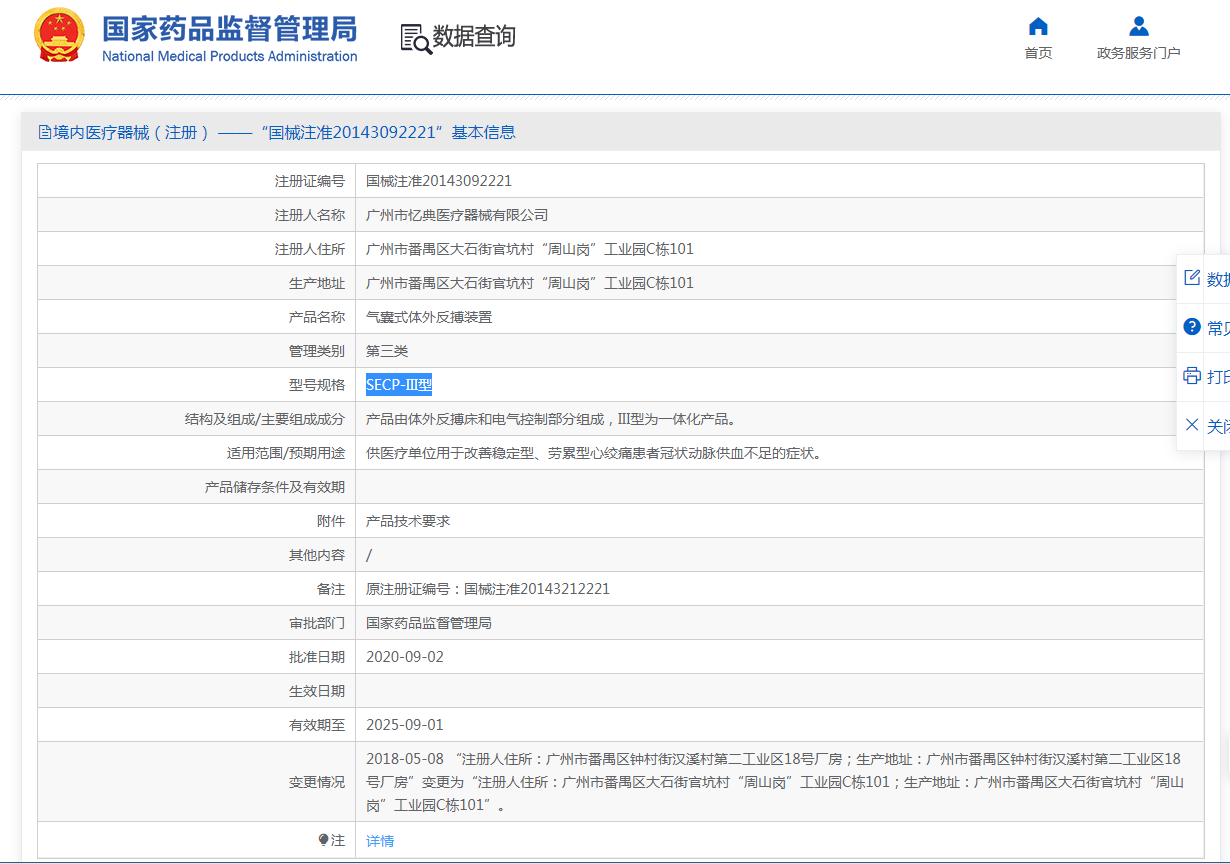Click the document icon before 境内医疗器械
Viewport: 1230px width, 864px height.
tap(44, 132)
